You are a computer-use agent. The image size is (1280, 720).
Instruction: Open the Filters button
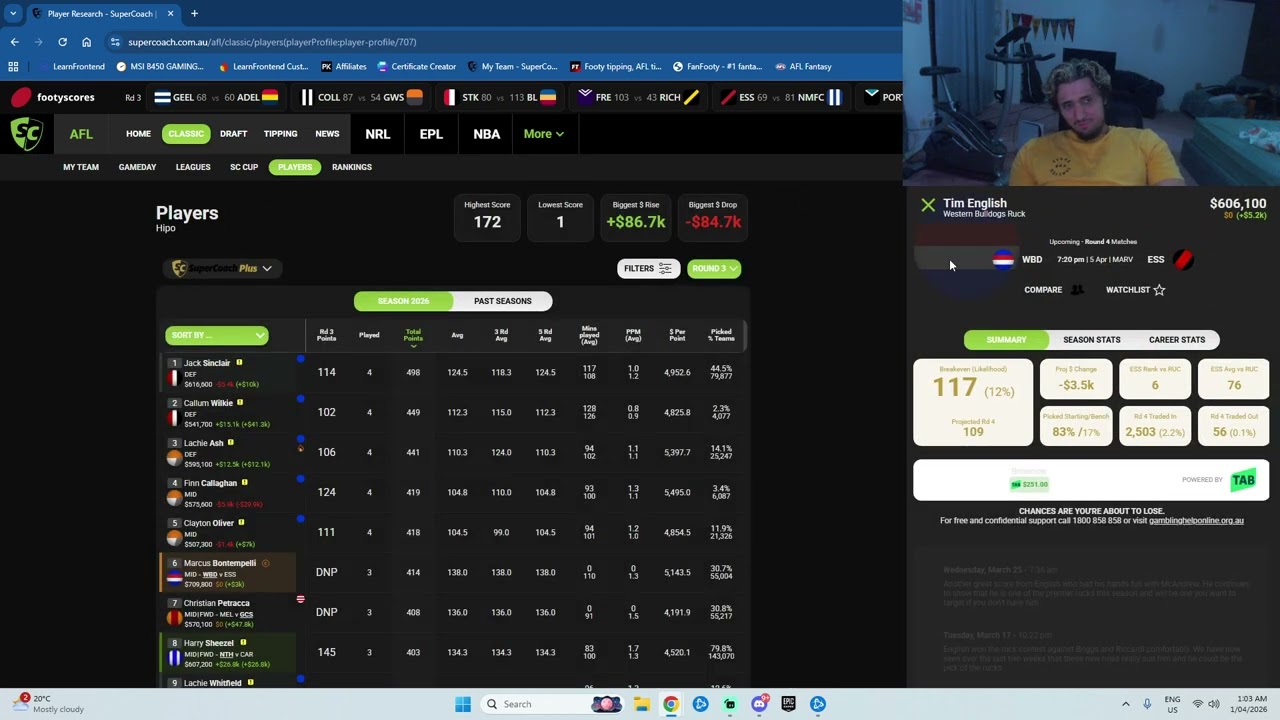(x=648, y=268)
